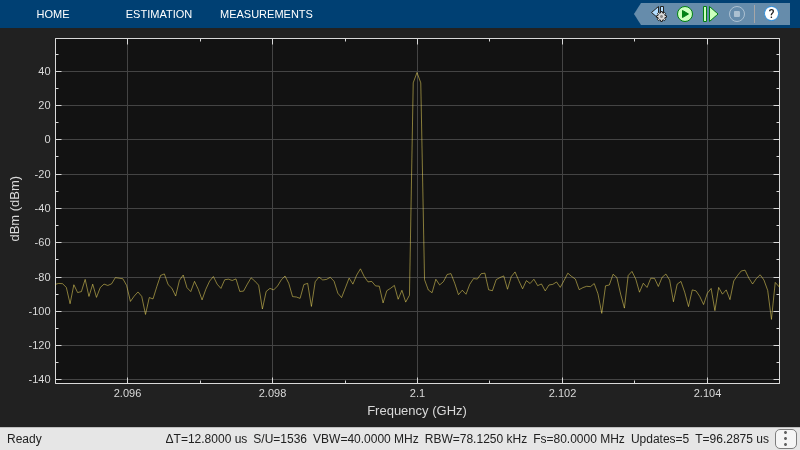This screenshot has height=450, width=800.
Task: Click the RBW=78.1250 kHz status readout
Action: coord(476,439)
